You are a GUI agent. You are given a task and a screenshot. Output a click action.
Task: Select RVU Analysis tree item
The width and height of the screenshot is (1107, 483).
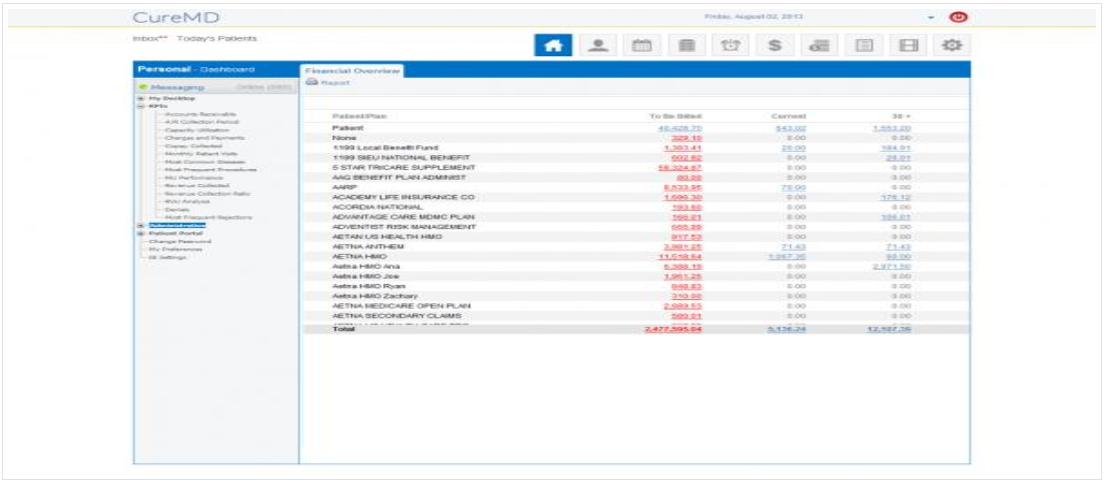187,201
